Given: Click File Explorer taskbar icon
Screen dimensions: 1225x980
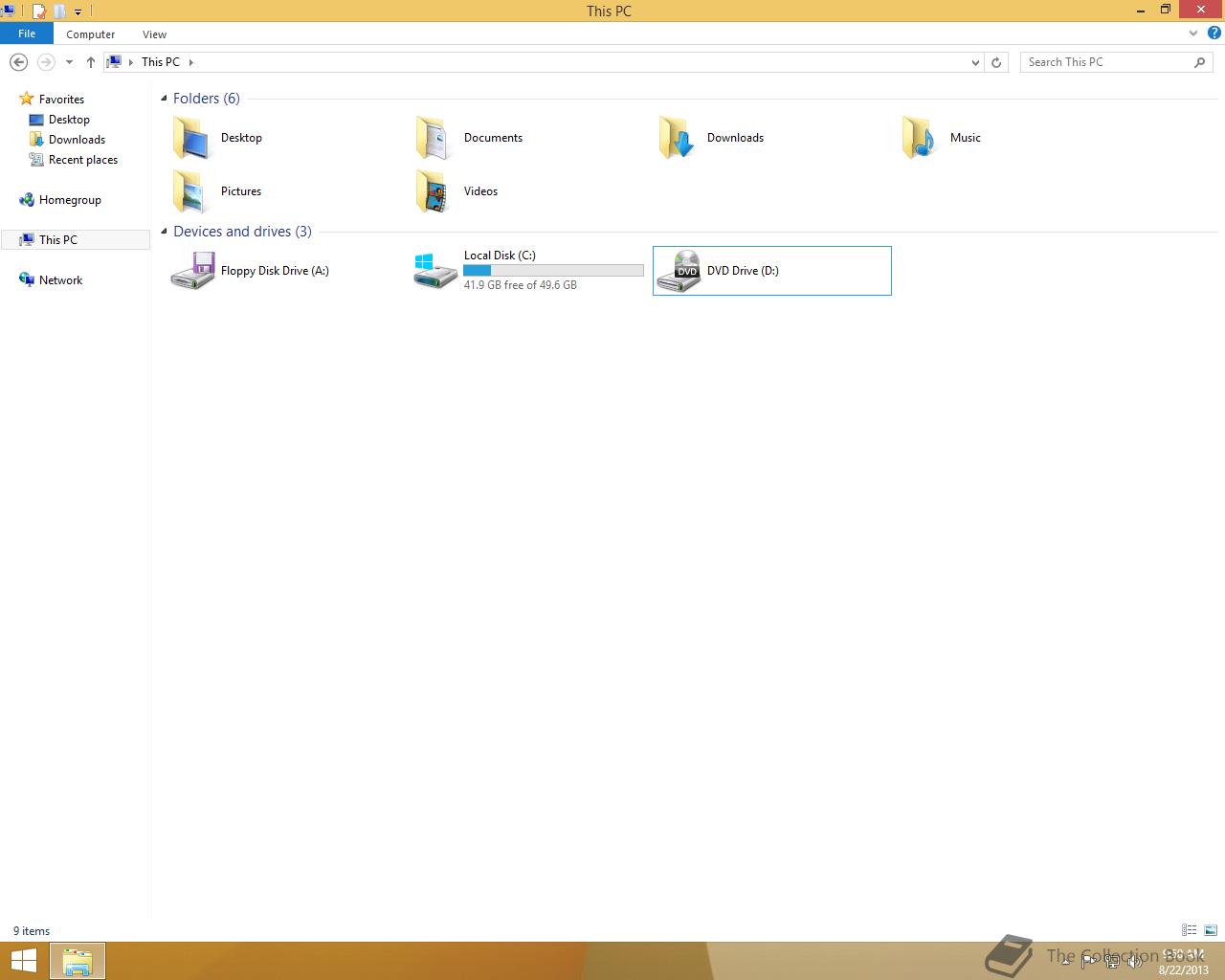Looking at the screenshot, I should tap(78, 961).
